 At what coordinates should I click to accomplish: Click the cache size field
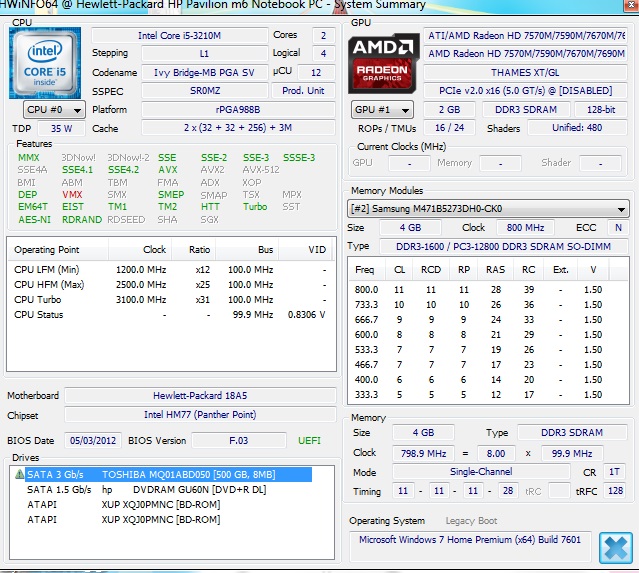[x=238, y=128]
